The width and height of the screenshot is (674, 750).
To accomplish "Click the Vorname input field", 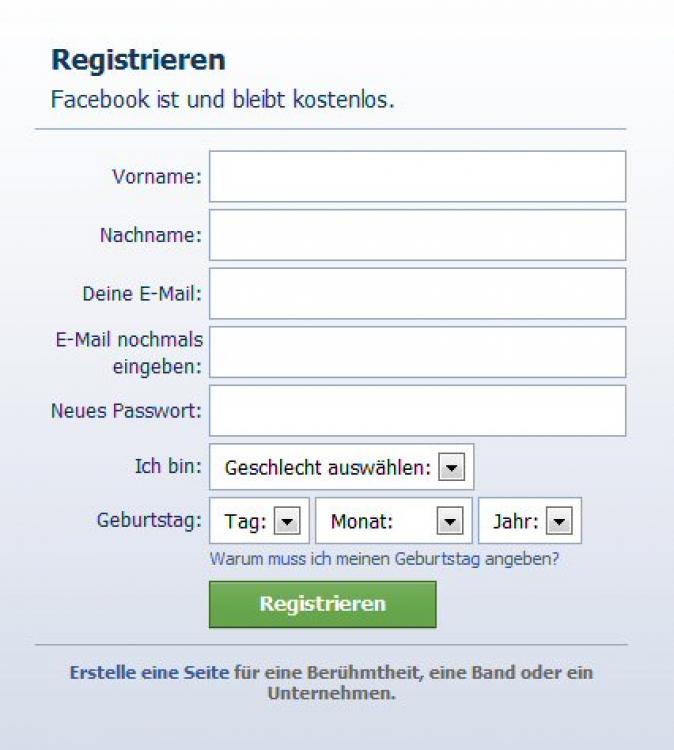I will 417,177.
